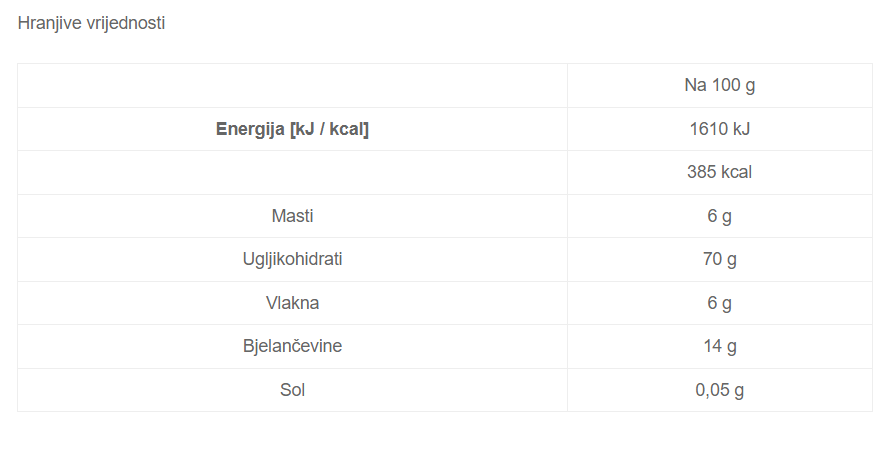Click the 'Bjelančevine' row label

tap(292, 346)
